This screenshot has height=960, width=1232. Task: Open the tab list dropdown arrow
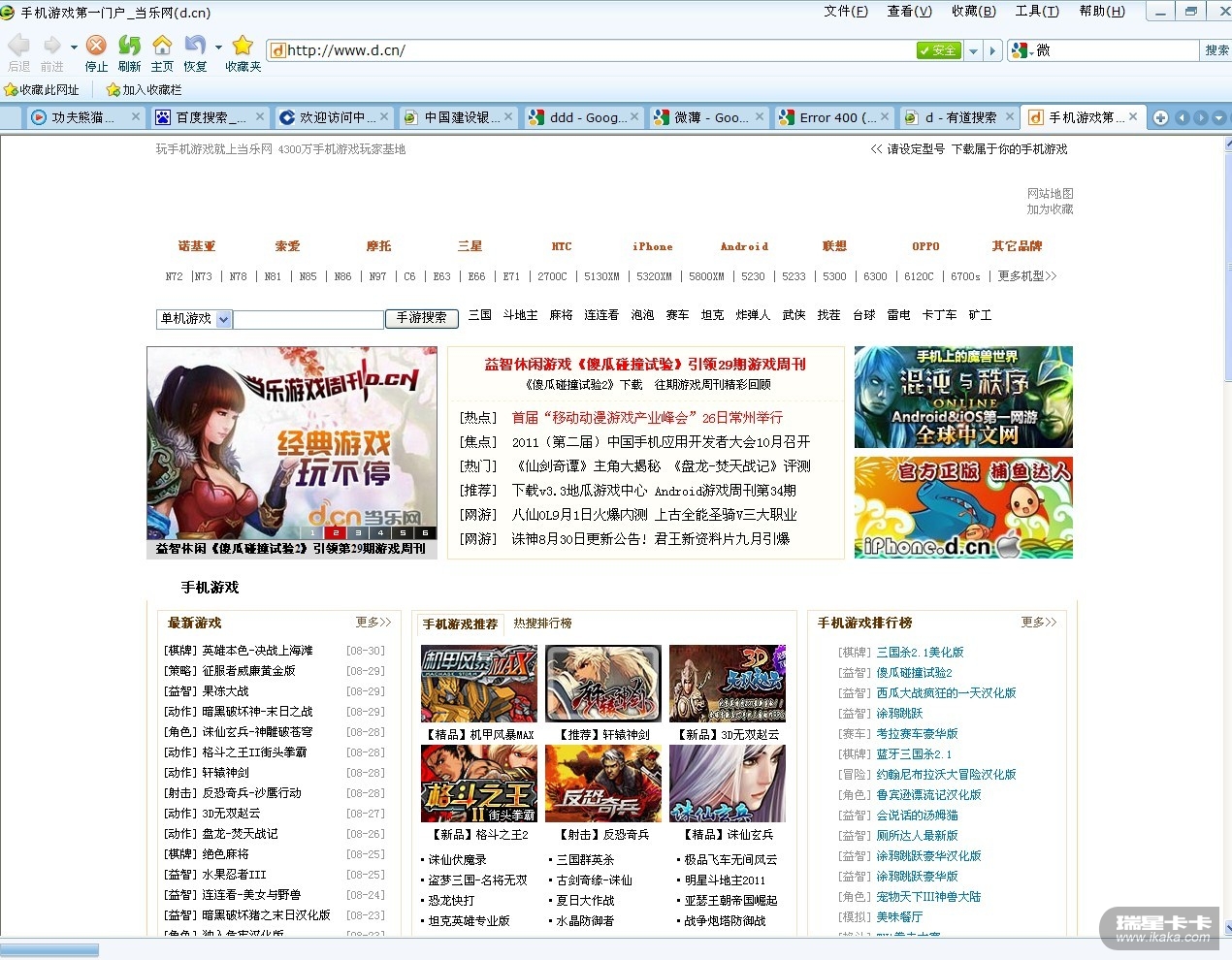click(1220, 117)
